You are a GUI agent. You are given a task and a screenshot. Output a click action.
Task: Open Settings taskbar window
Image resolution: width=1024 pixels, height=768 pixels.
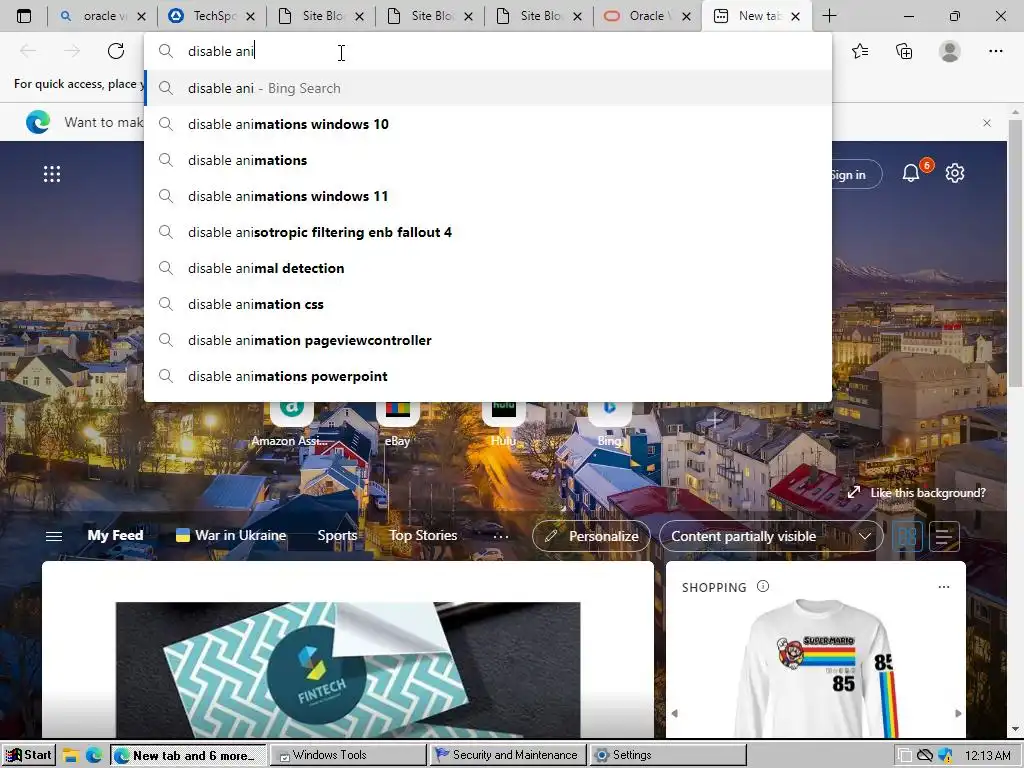point(668,756)
